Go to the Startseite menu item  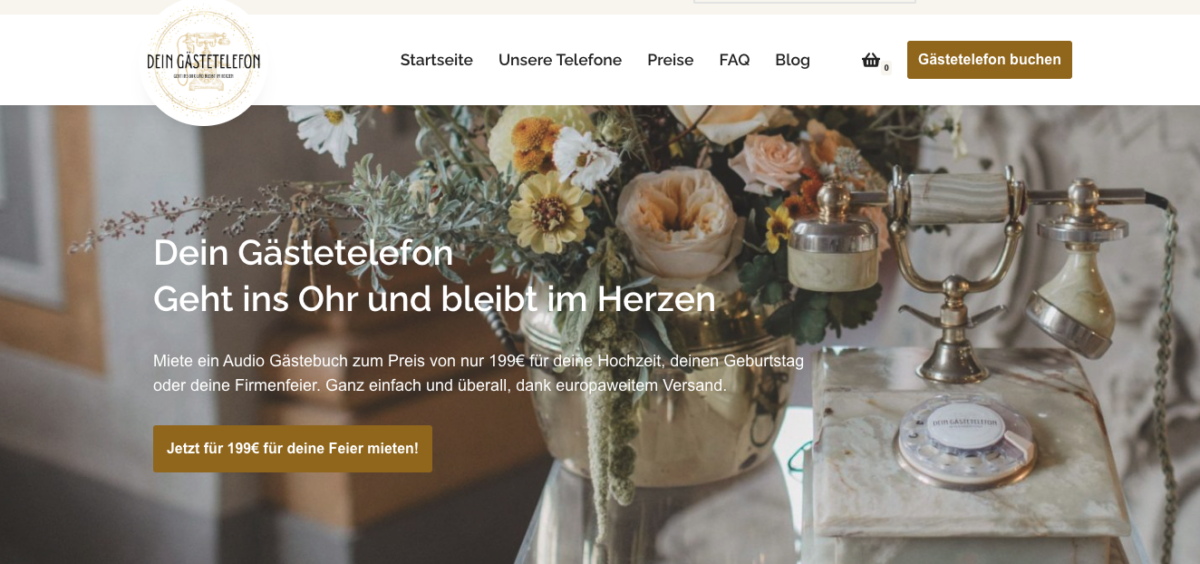pyautogui.click(x=436, y=60)
